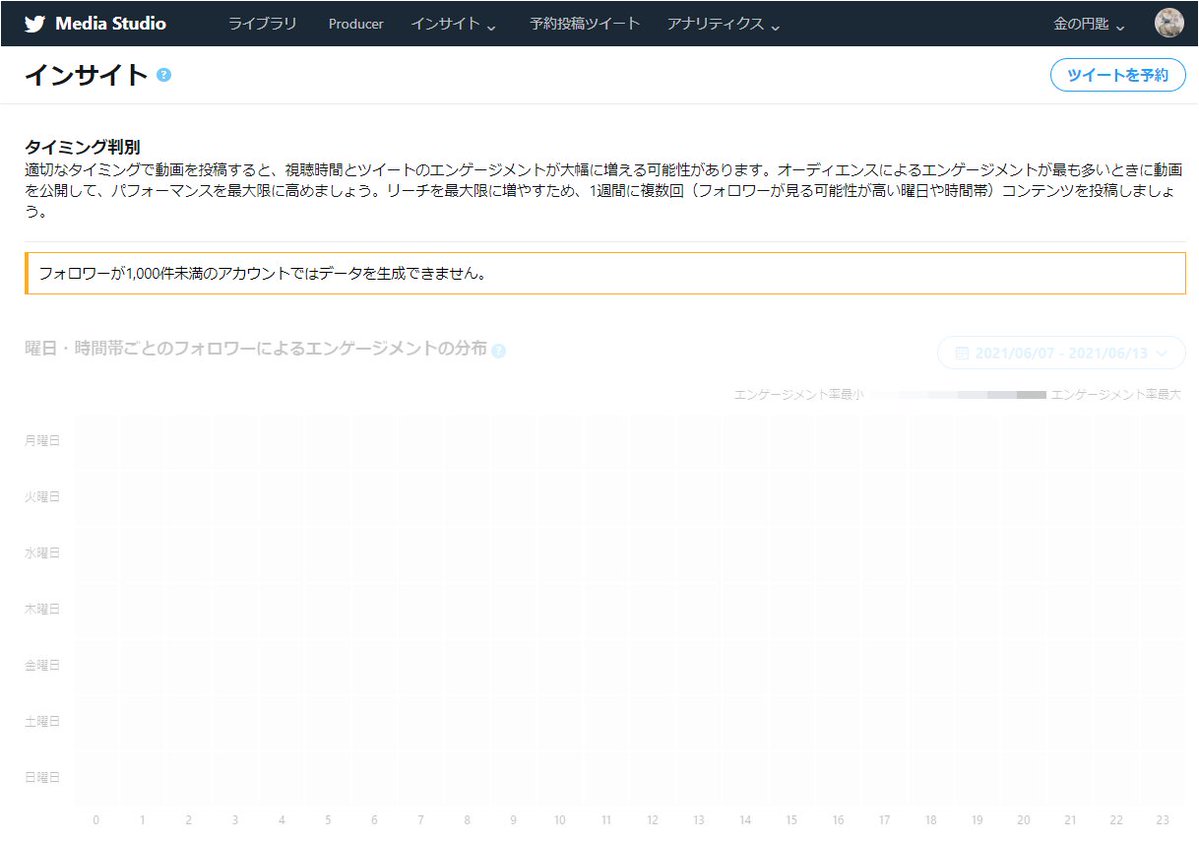Click the 日曜日 row label in heatmap
Image resolution: width=1199 pixels, height=842 pixels.
click(42, 777)
